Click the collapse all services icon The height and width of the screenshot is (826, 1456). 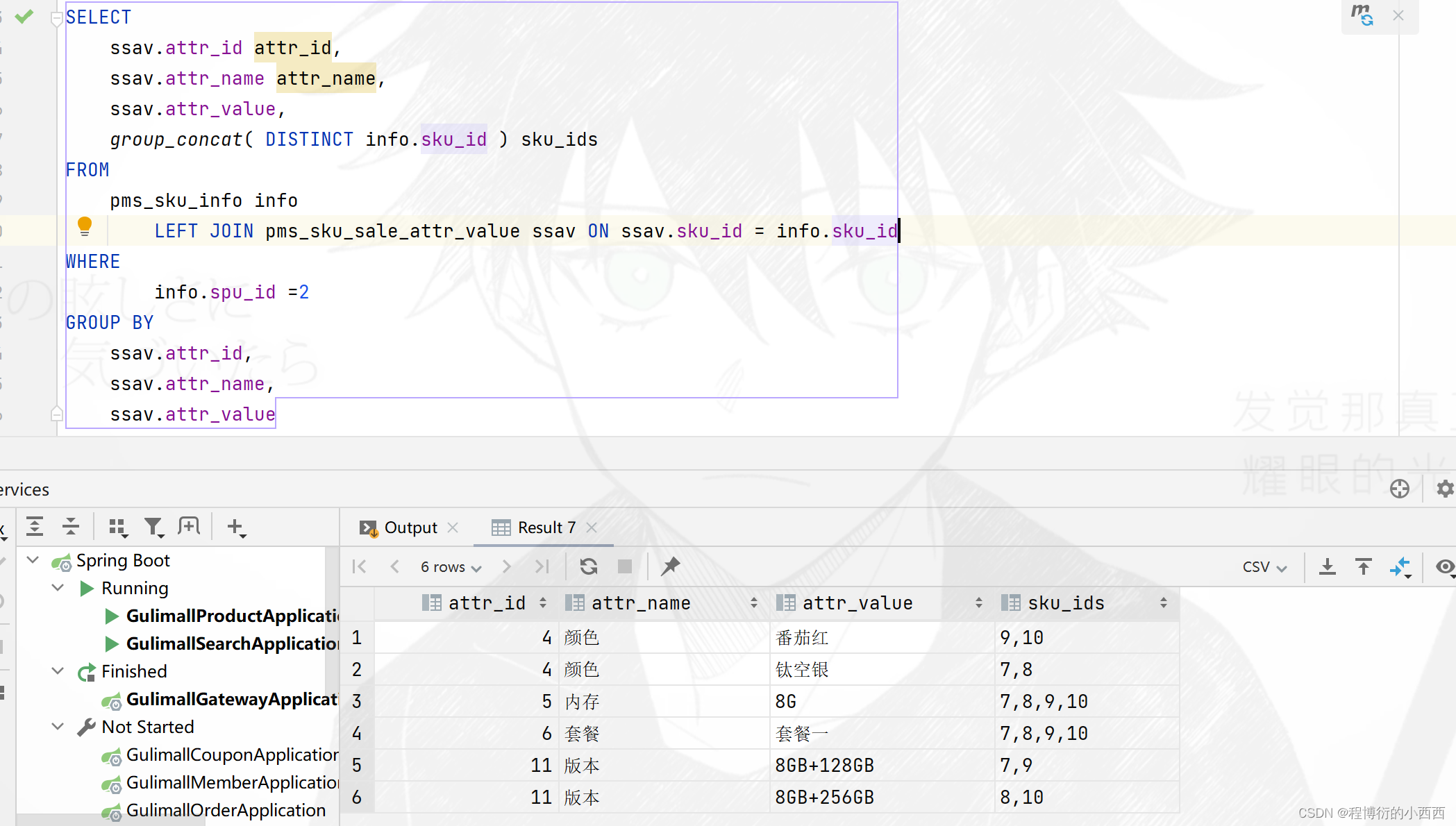(71, 527)
